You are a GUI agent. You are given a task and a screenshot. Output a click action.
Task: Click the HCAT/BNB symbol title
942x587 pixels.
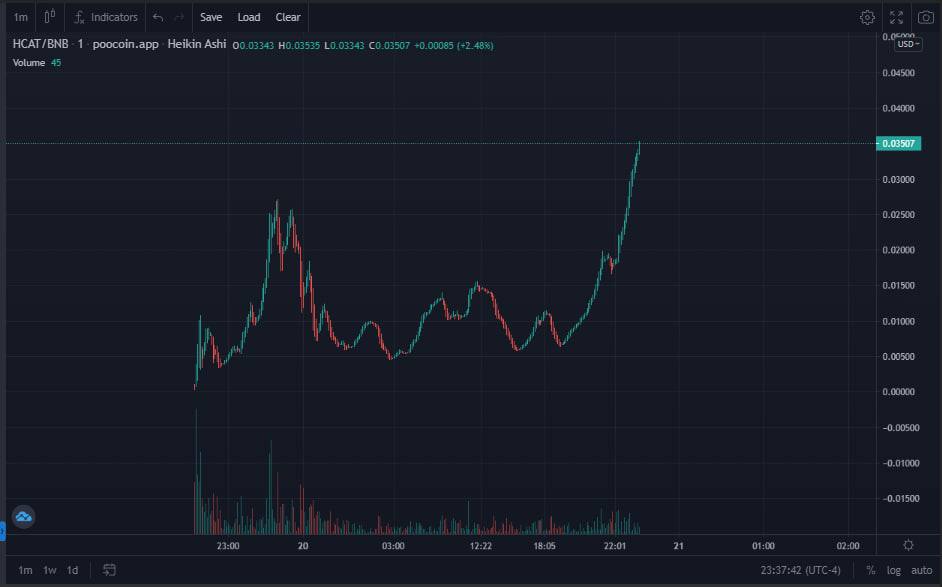[x=40, y=44]
